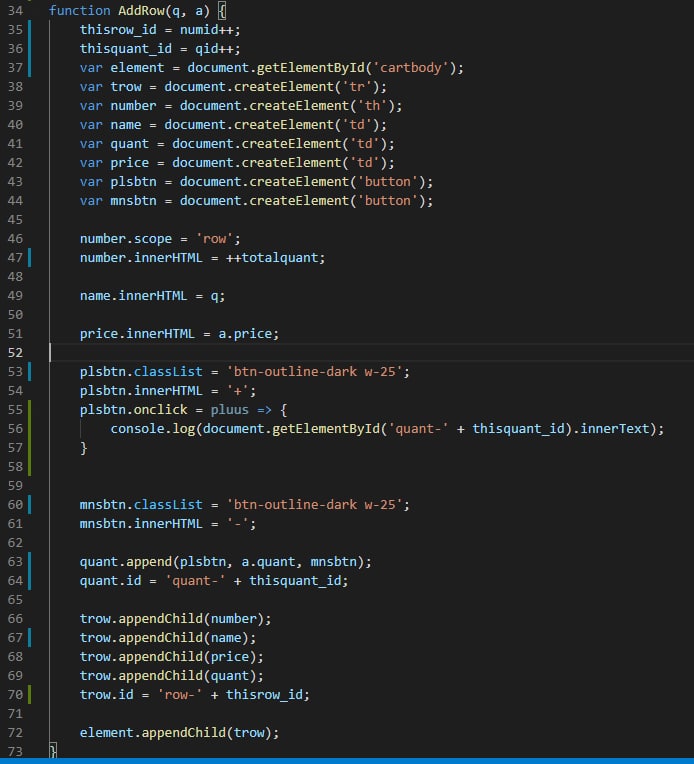Click the closing brace on line 73
This screenshot has height=764, width=694.
[53, 750]
